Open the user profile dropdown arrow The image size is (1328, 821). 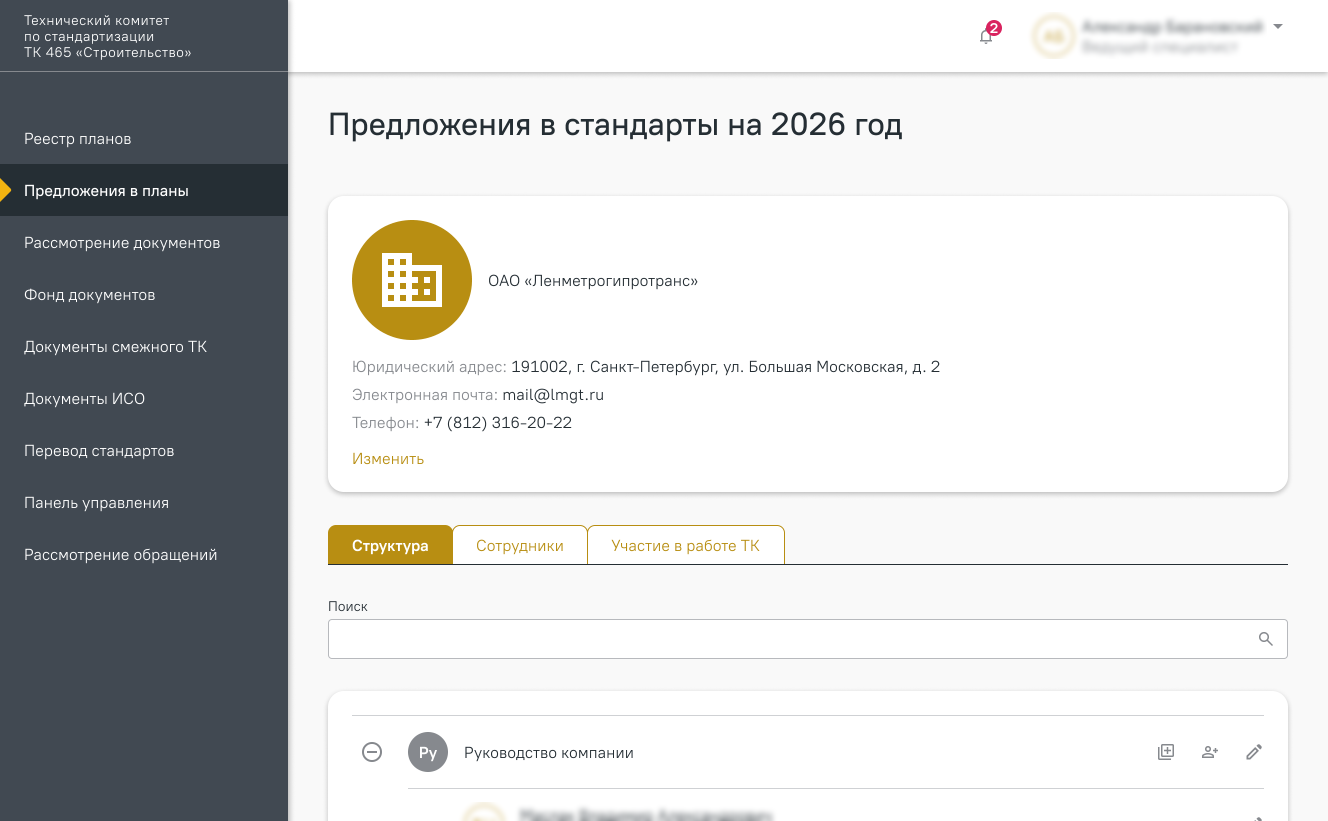[1278, 27]
